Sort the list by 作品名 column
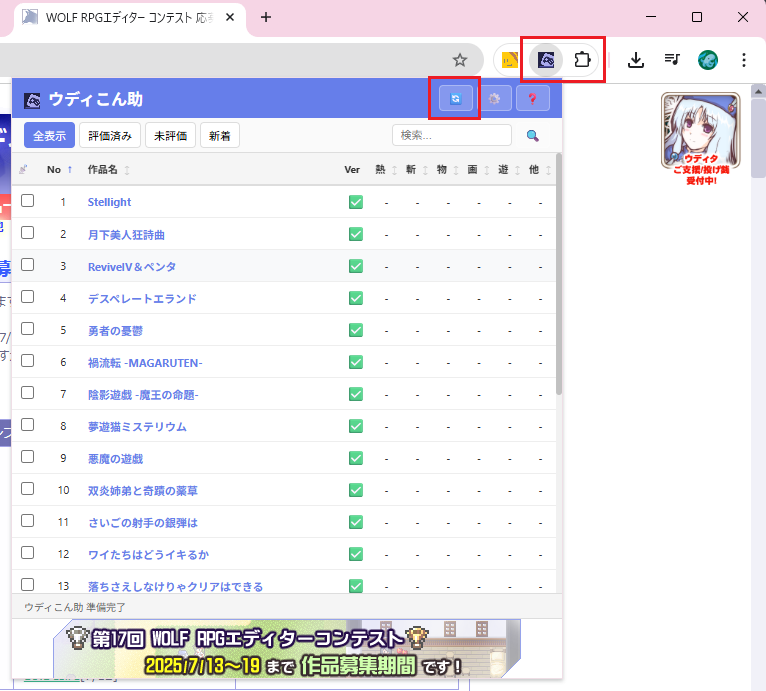Image resolution: width=766 pixels, height=691 pixels. tap(108, 170)
